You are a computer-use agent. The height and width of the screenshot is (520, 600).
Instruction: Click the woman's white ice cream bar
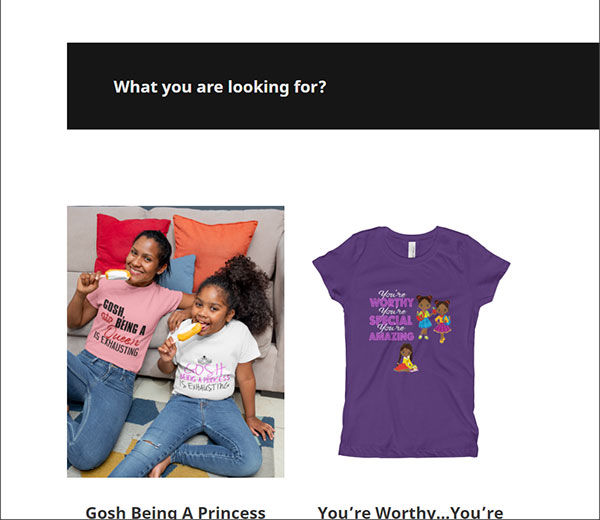[117, 274]
